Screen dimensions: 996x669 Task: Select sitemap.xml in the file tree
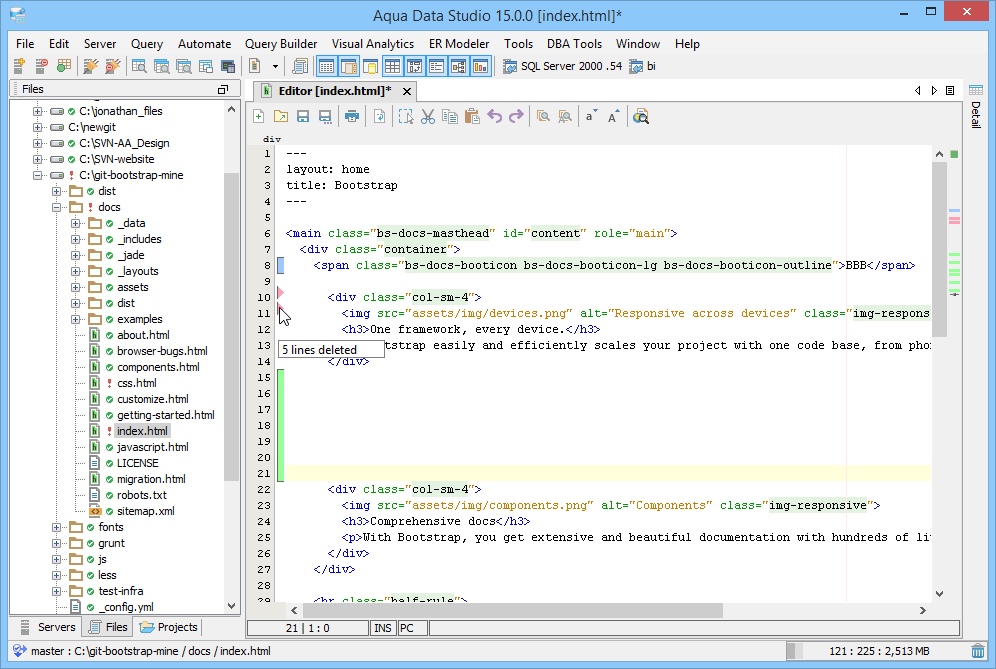click(145, 511)
